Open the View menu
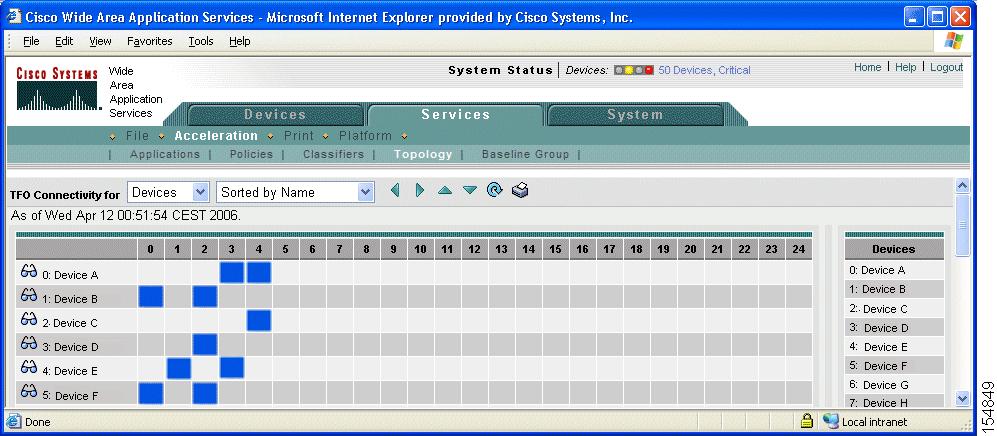Viewport: 997px width, 436px height. click(x=100, y=41)
